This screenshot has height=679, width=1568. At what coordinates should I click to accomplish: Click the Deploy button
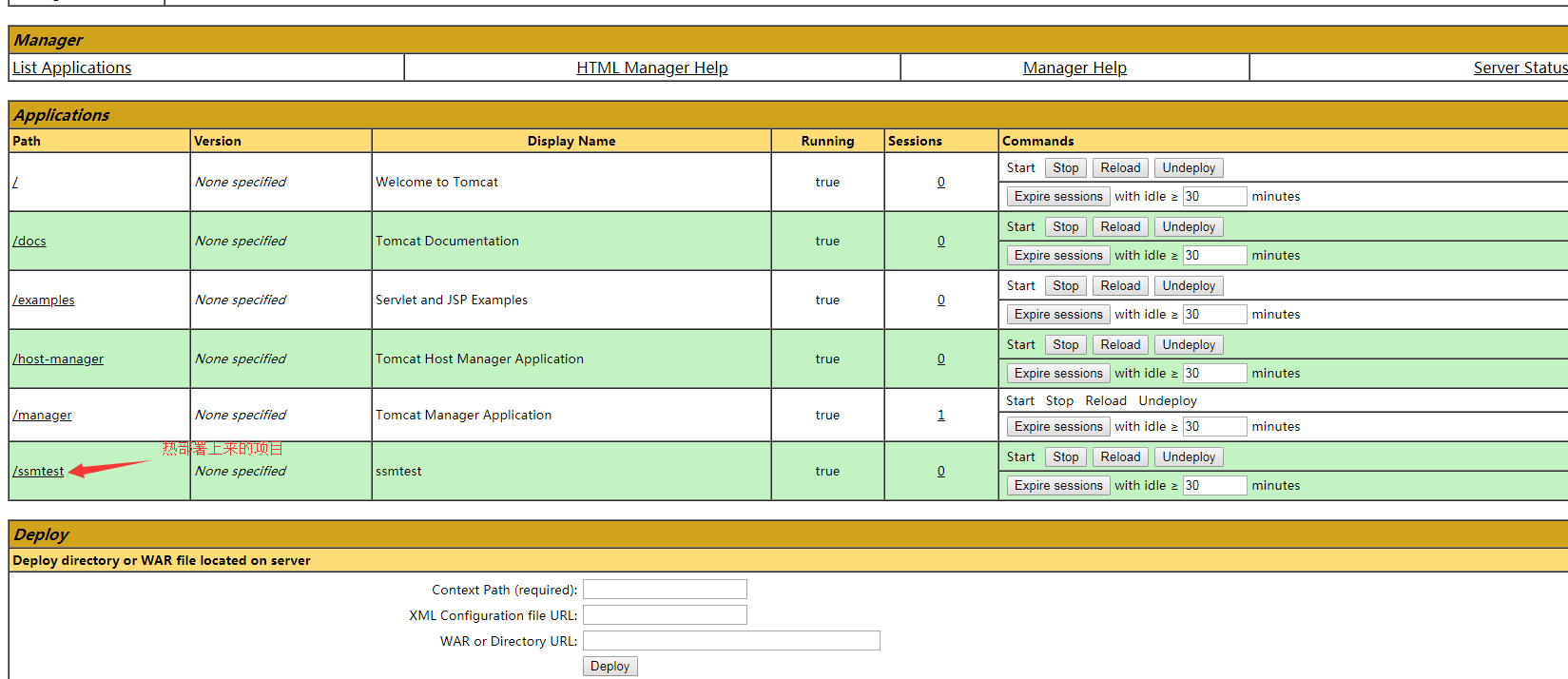click(x=610, y=666)
